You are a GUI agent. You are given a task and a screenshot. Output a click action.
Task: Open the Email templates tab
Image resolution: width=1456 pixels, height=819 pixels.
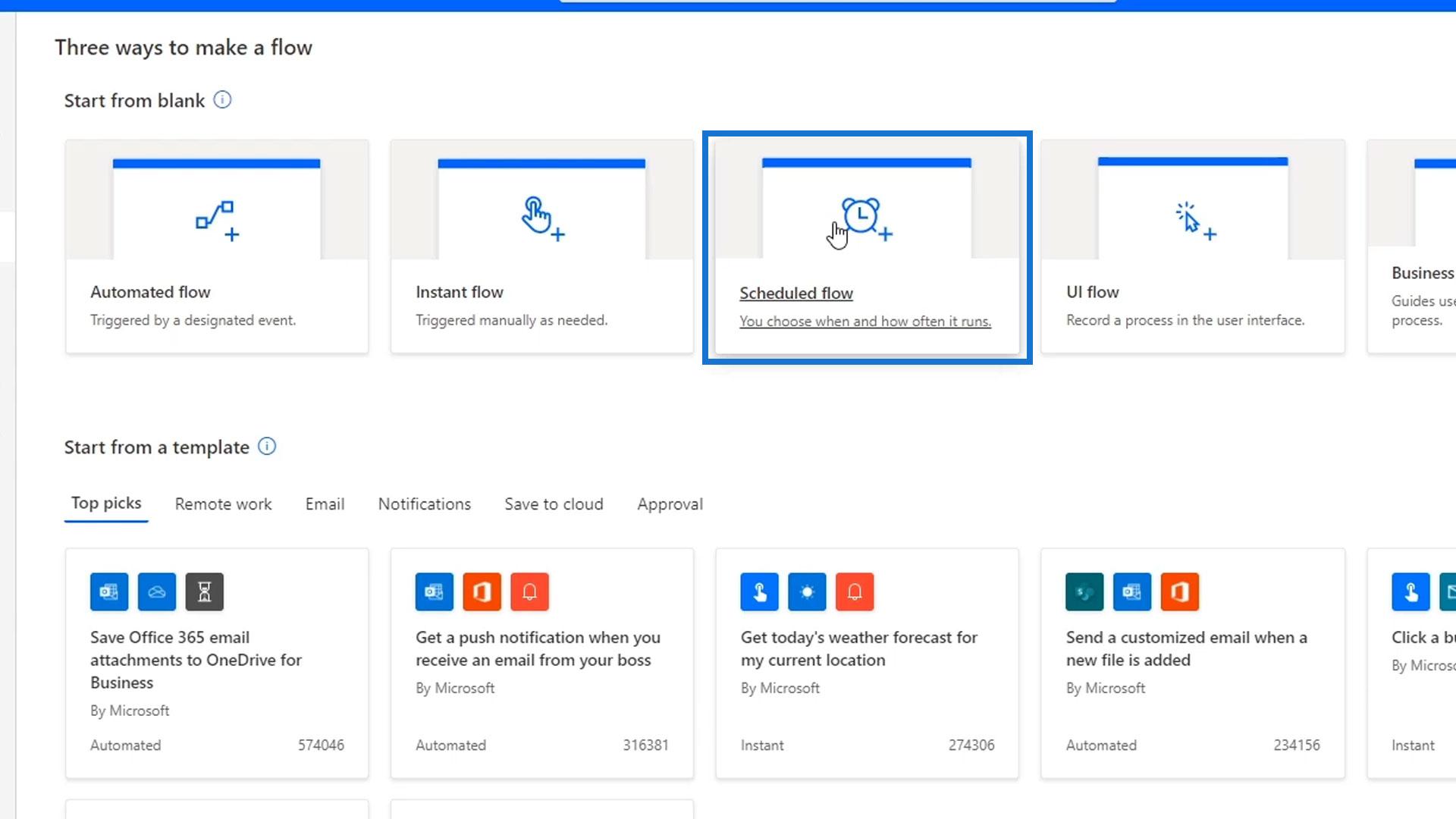325,504
